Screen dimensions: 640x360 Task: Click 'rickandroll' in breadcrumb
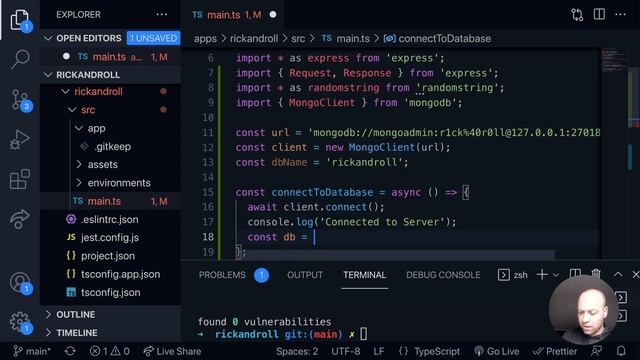(254, 39)
